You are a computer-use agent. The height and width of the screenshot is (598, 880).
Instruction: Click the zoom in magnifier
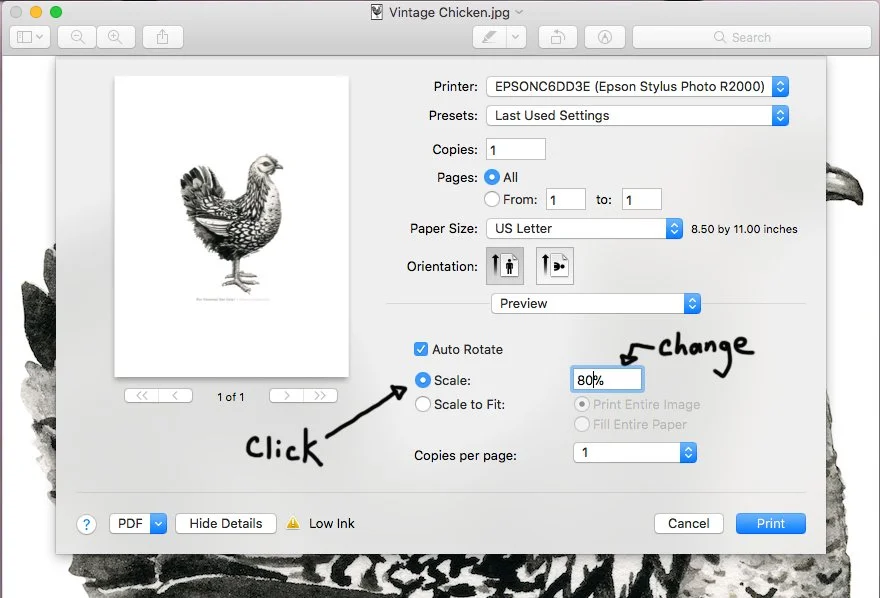115,37
